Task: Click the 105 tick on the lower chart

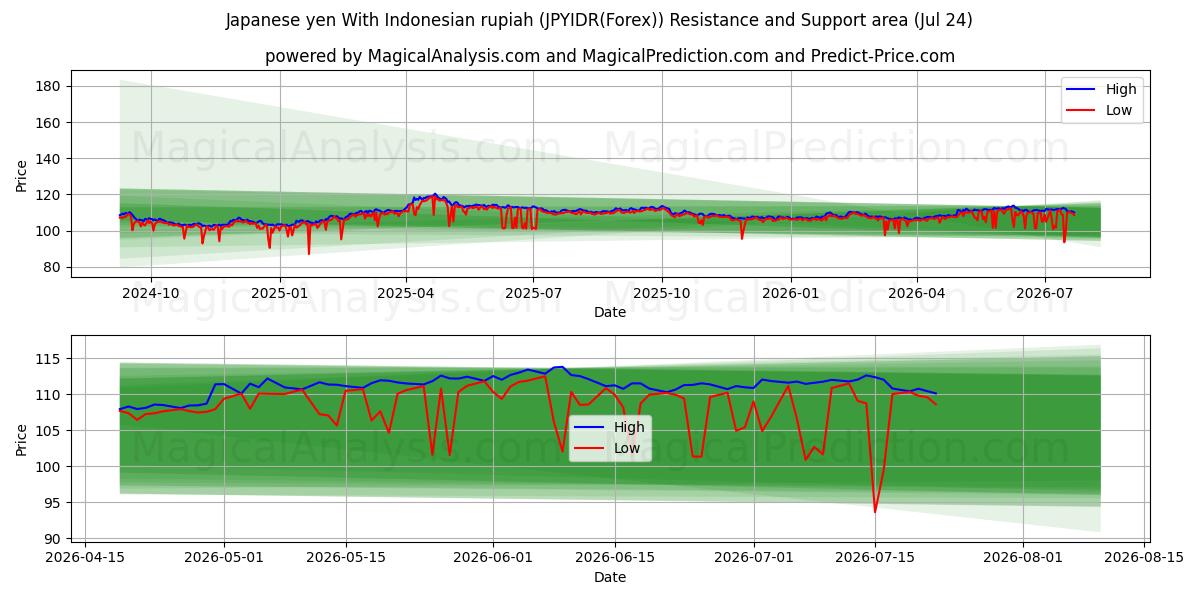Action: point(49,431)
